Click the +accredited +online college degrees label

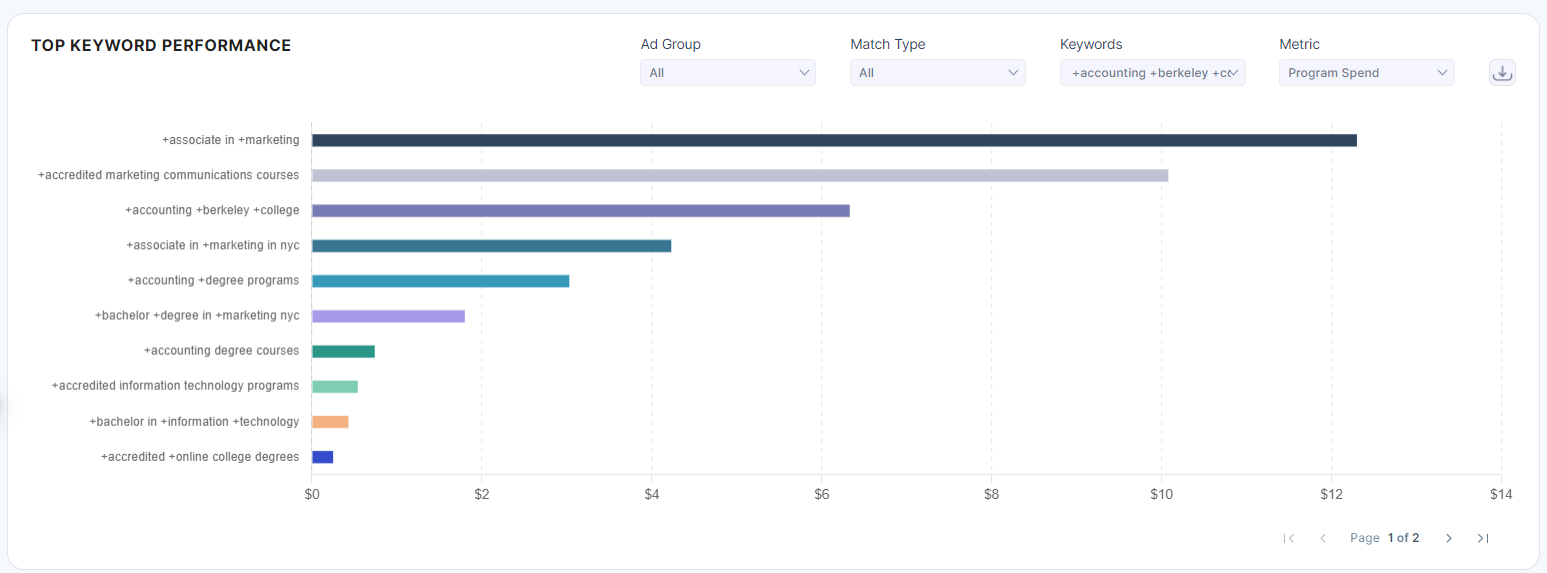[200, 457]
